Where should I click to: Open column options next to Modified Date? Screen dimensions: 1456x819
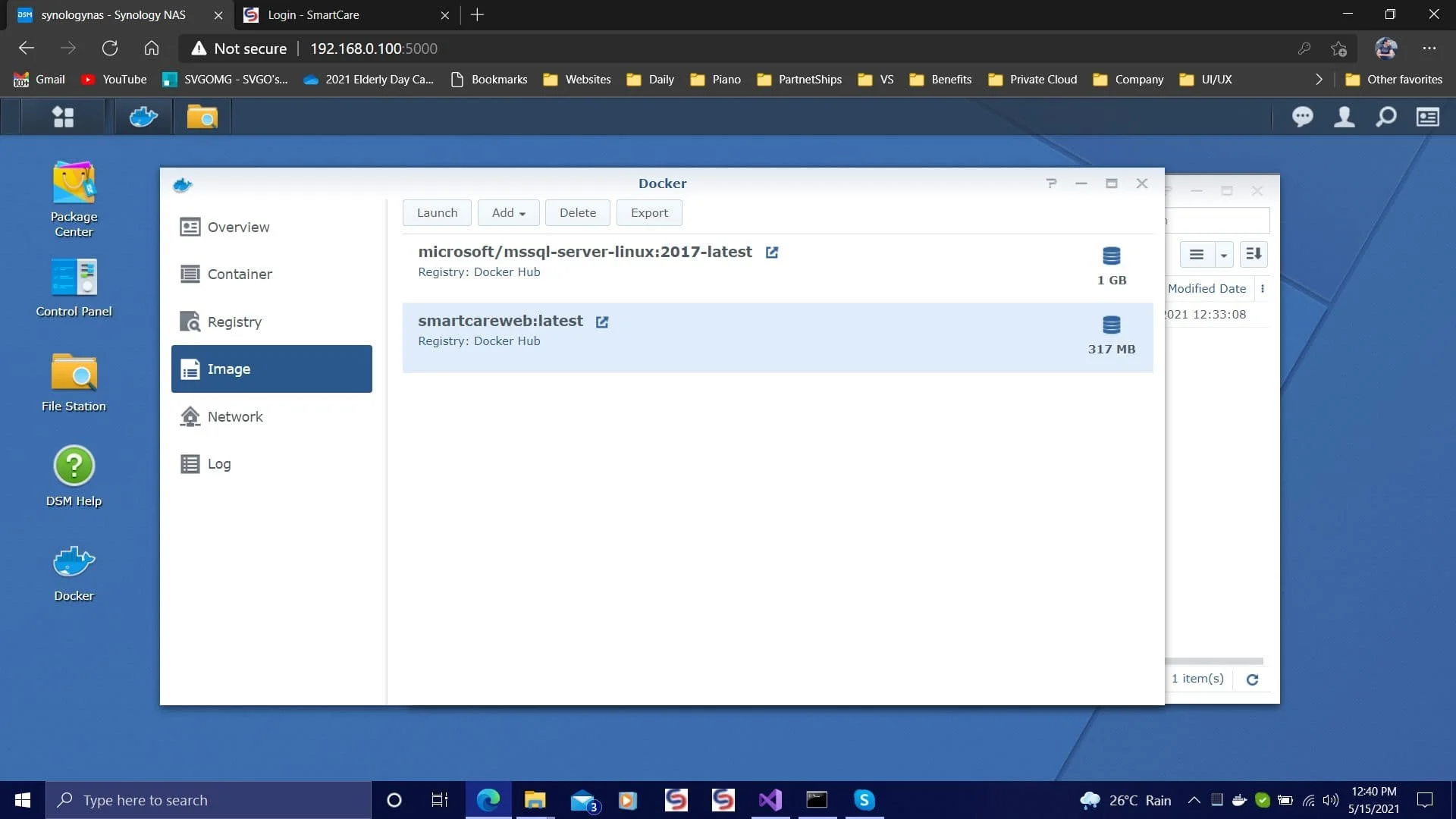click(x=1262, y=289)
